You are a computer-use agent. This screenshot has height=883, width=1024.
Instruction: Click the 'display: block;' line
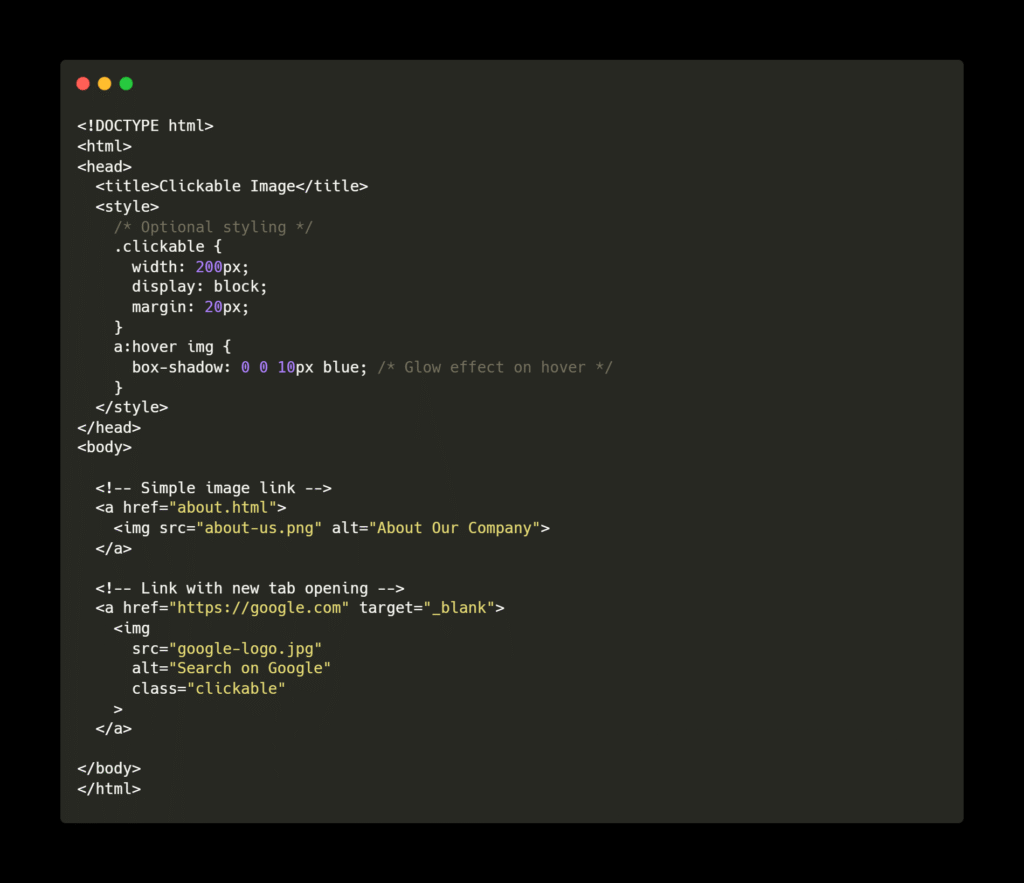199,287
